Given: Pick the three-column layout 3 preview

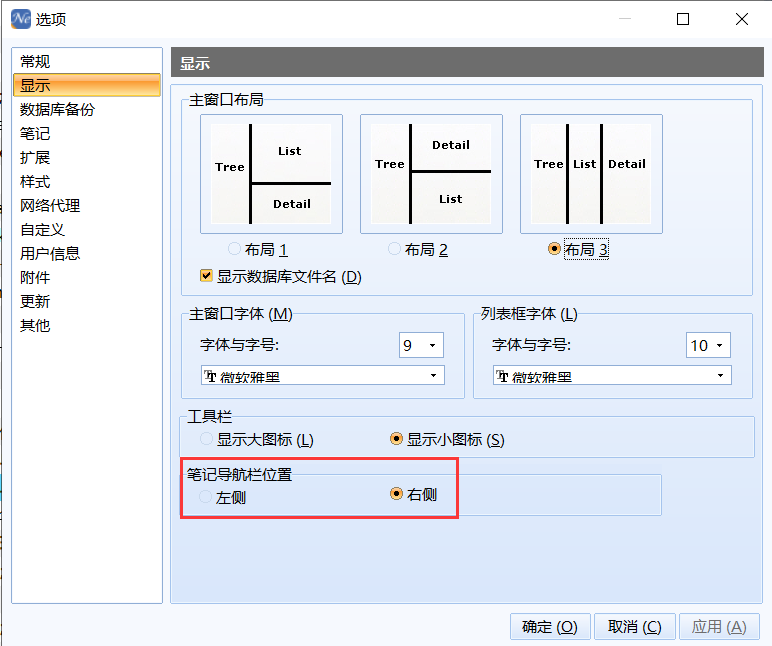Looking at the screenshot, I should (590, 174).
